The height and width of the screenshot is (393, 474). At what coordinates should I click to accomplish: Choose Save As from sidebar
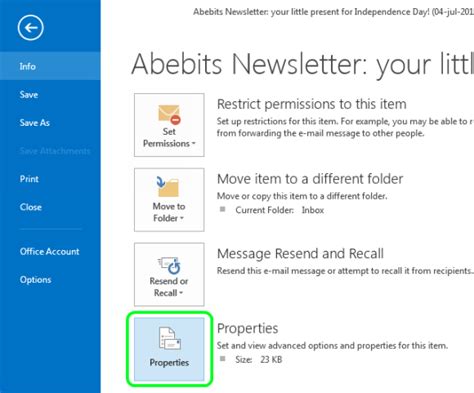[x=35, y=123]
